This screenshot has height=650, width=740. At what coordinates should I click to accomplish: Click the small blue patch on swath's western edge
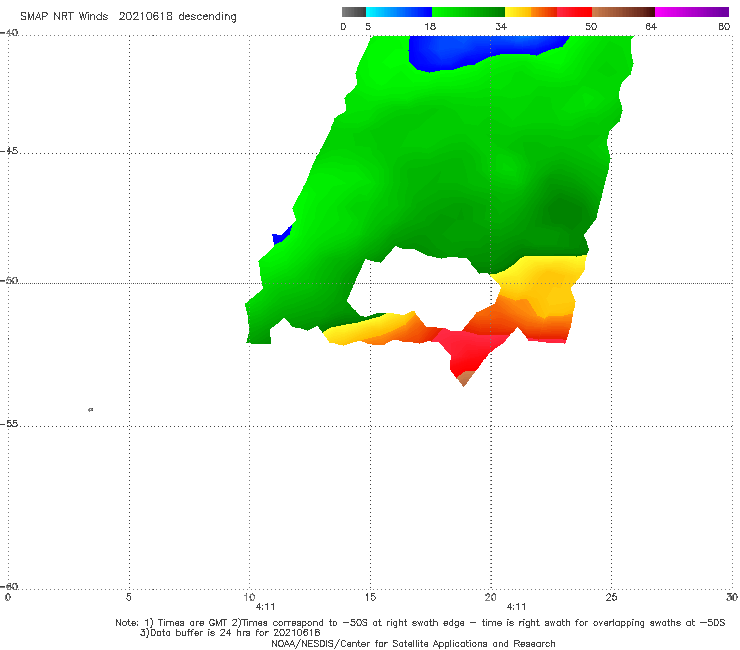point(281,234)
